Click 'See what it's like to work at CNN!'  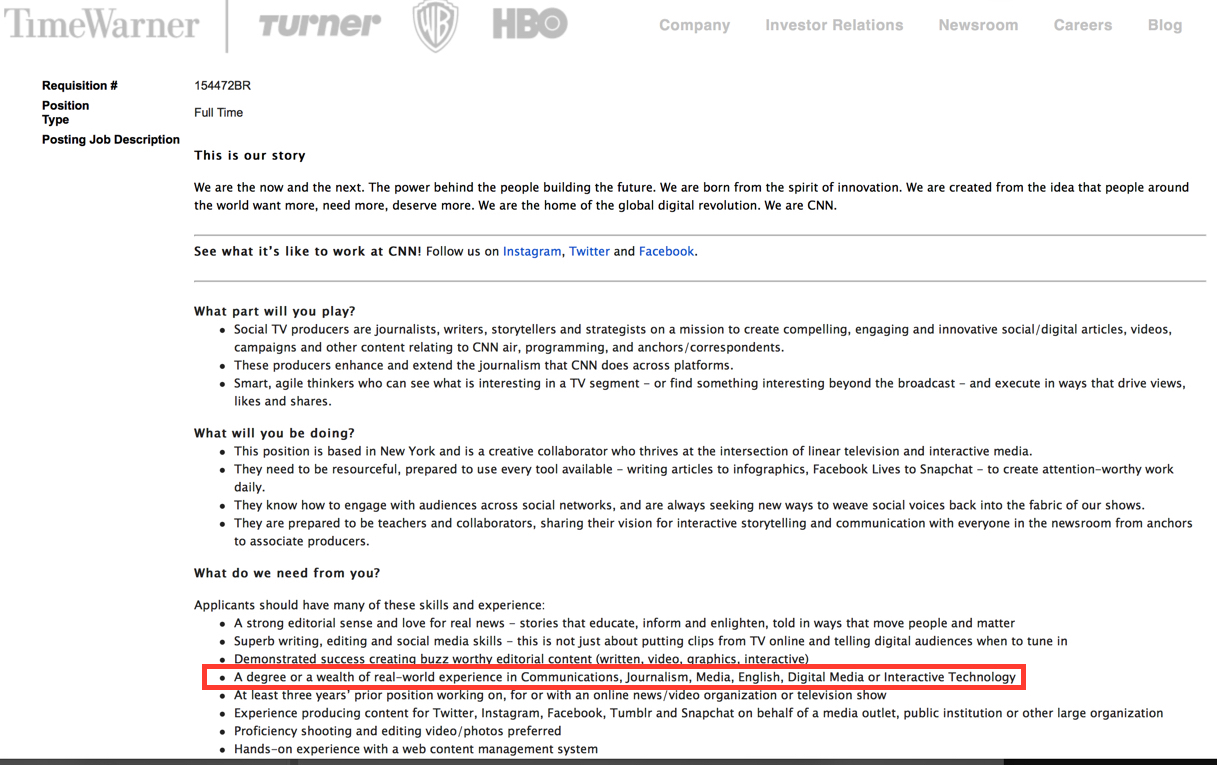[x=308, y=251]
